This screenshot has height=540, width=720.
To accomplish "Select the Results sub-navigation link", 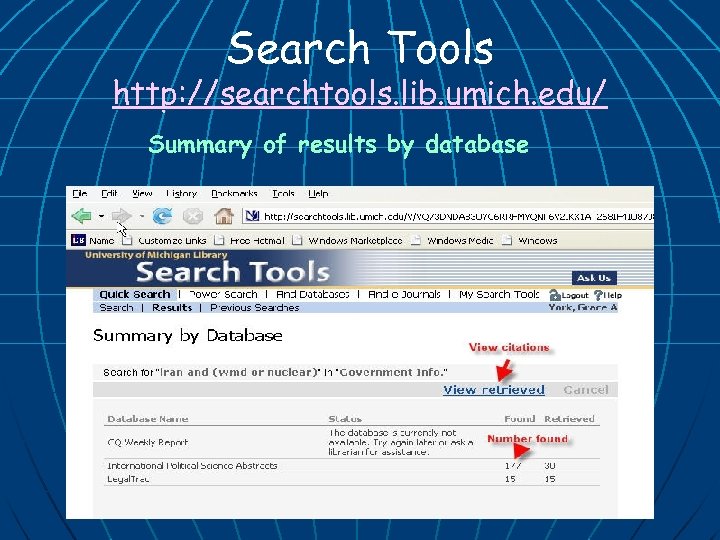I will (x=172, y=308).
